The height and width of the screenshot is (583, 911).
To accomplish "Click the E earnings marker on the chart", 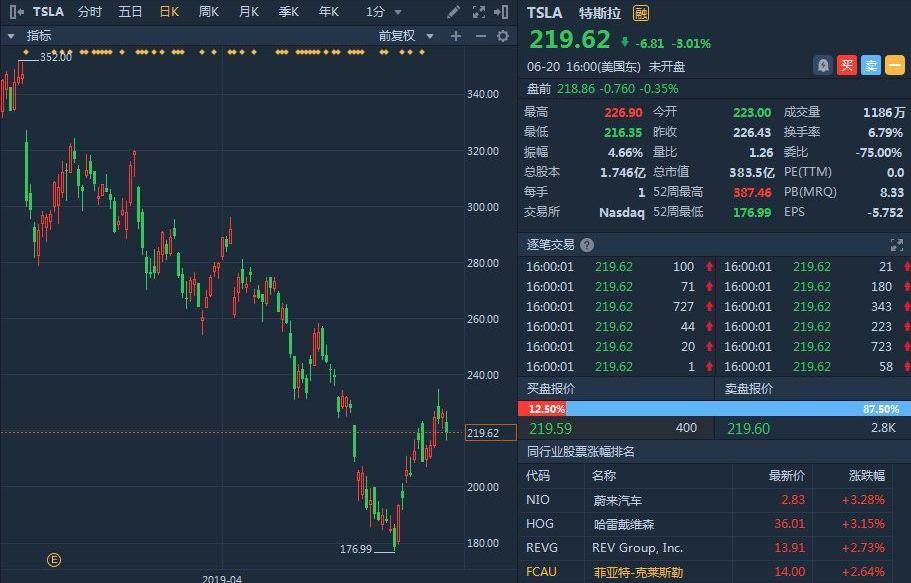I will pos(53,560).
